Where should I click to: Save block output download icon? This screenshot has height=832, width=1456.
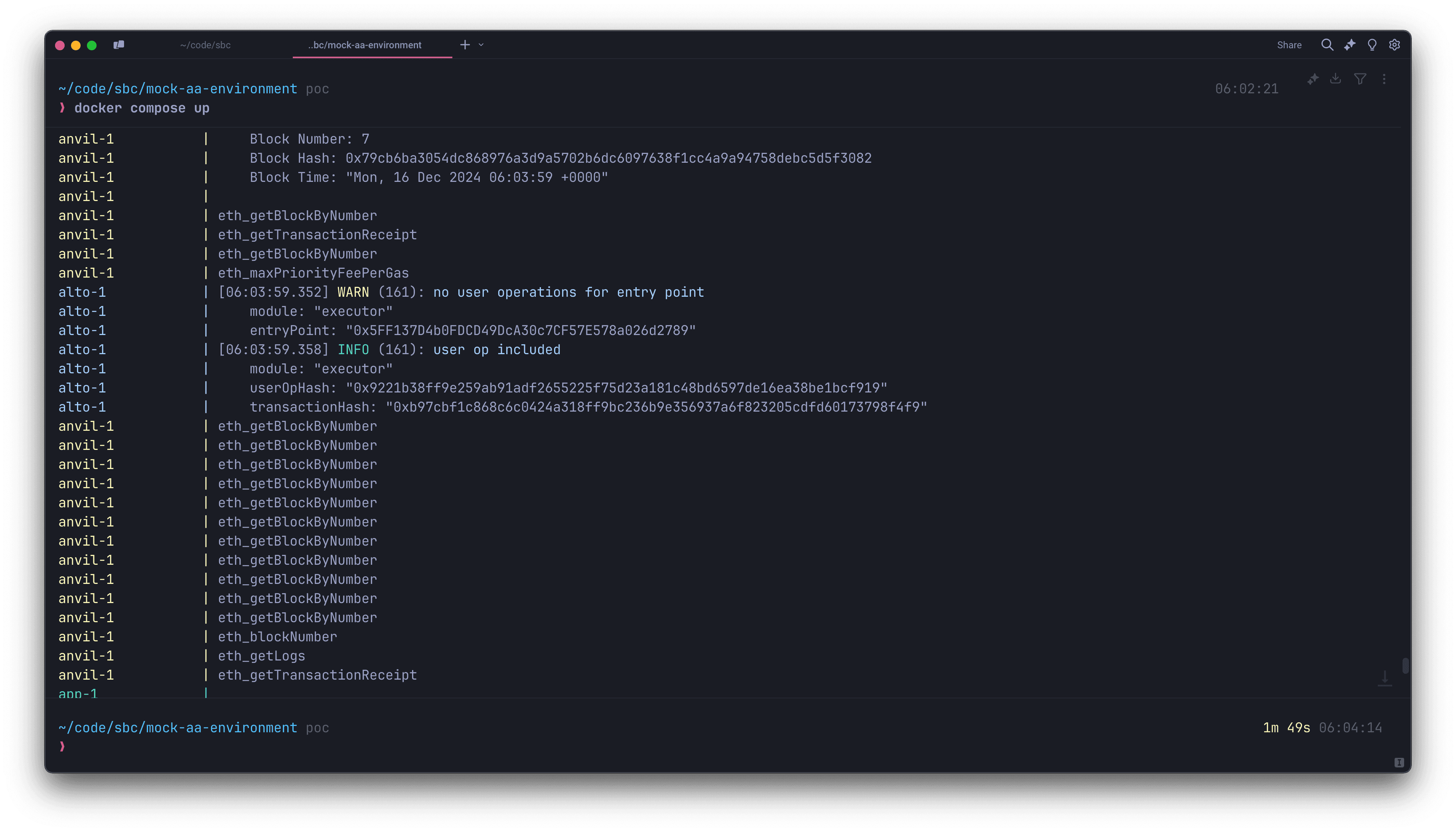tap(1336, 79)
